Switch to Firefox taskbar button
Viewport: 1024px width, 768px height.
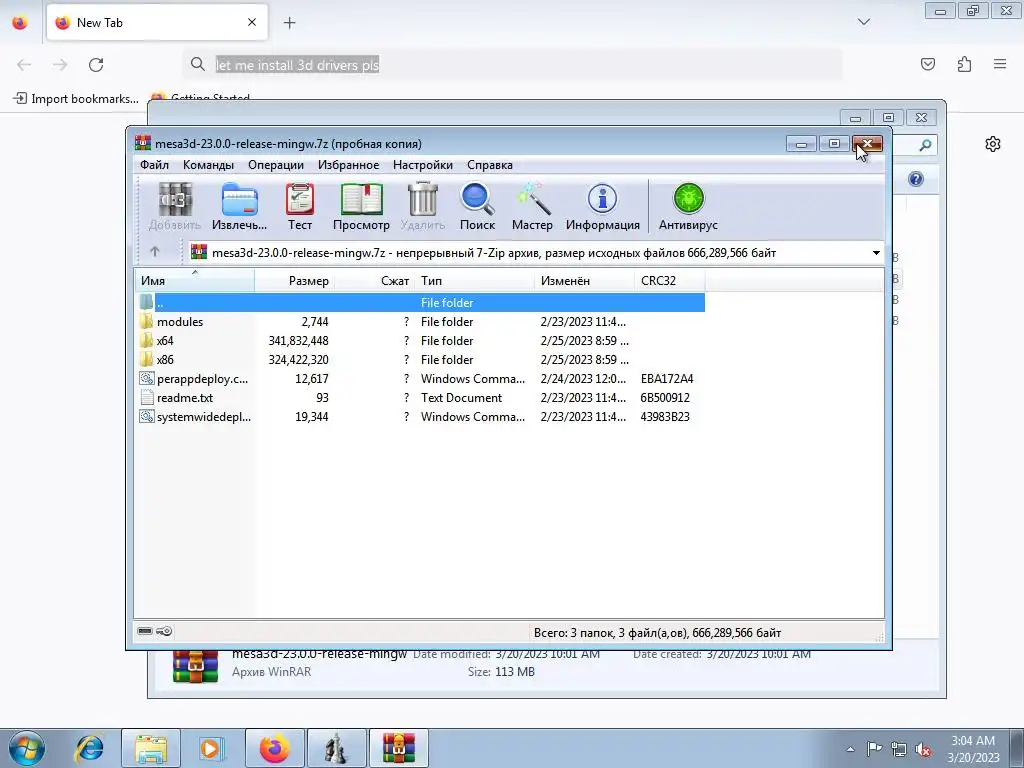coord(275,748)
